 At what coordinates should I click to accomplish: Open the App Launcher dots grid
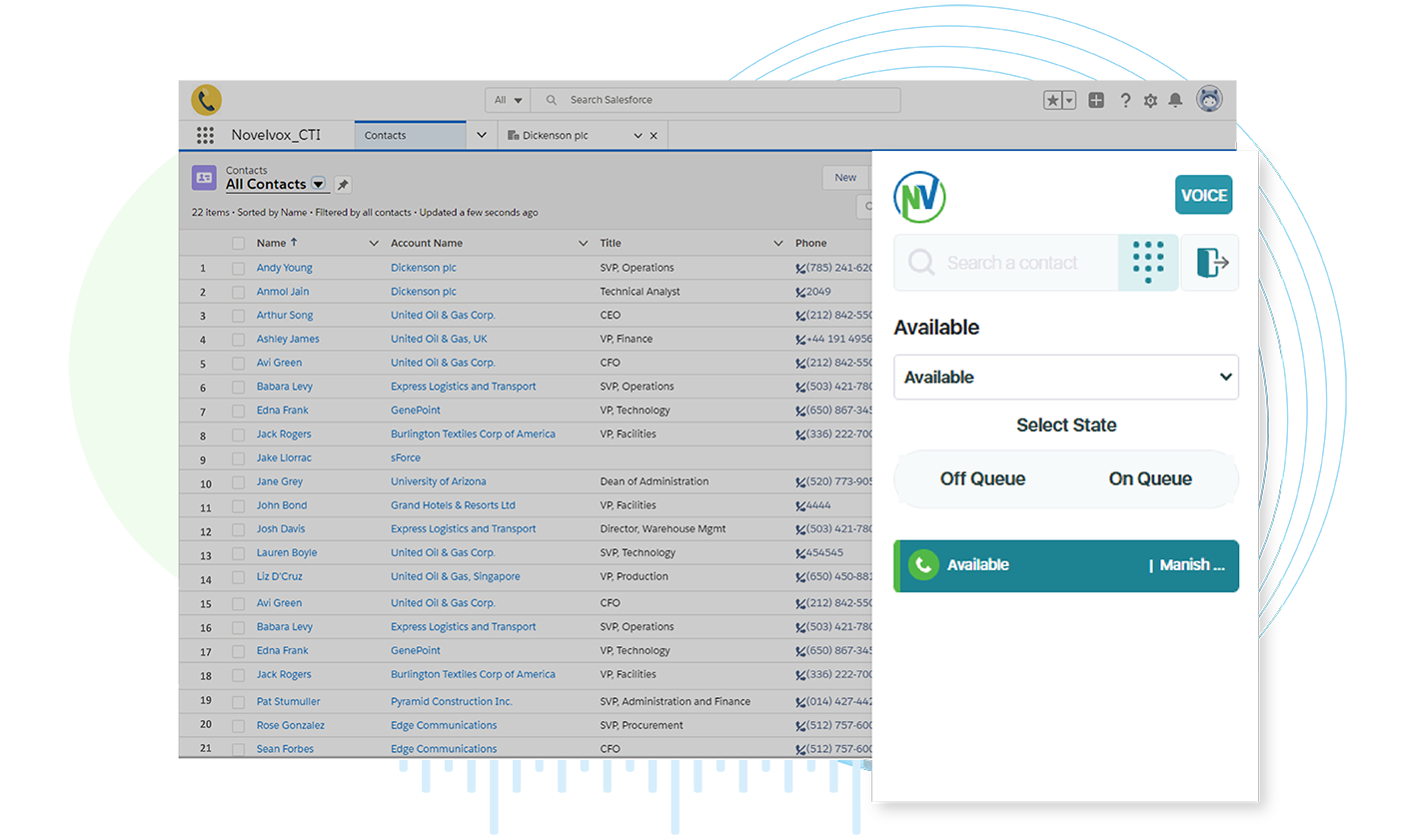point(205,135)
